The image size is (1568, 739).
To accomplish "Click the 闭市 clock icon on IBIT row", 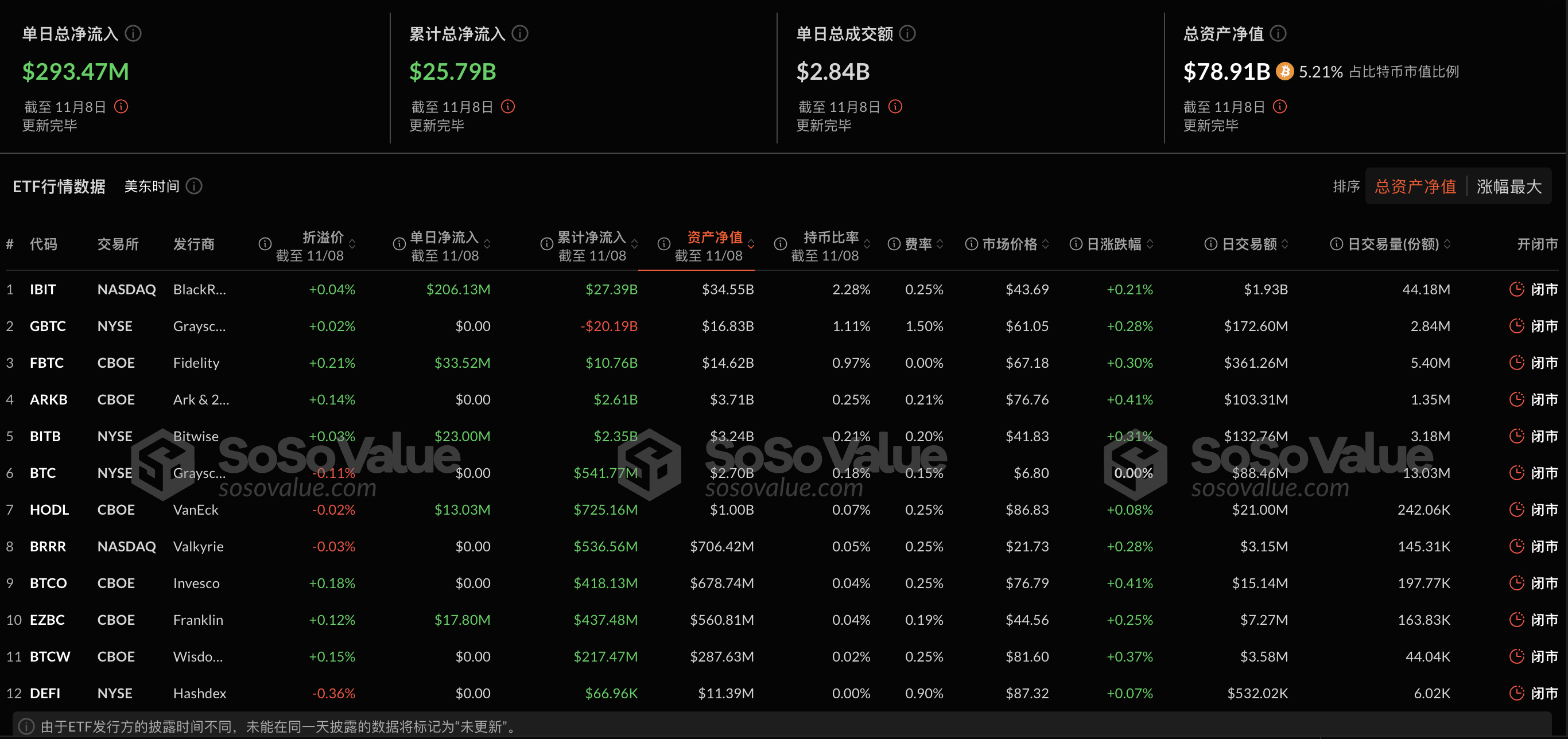I will (1517, 289).
